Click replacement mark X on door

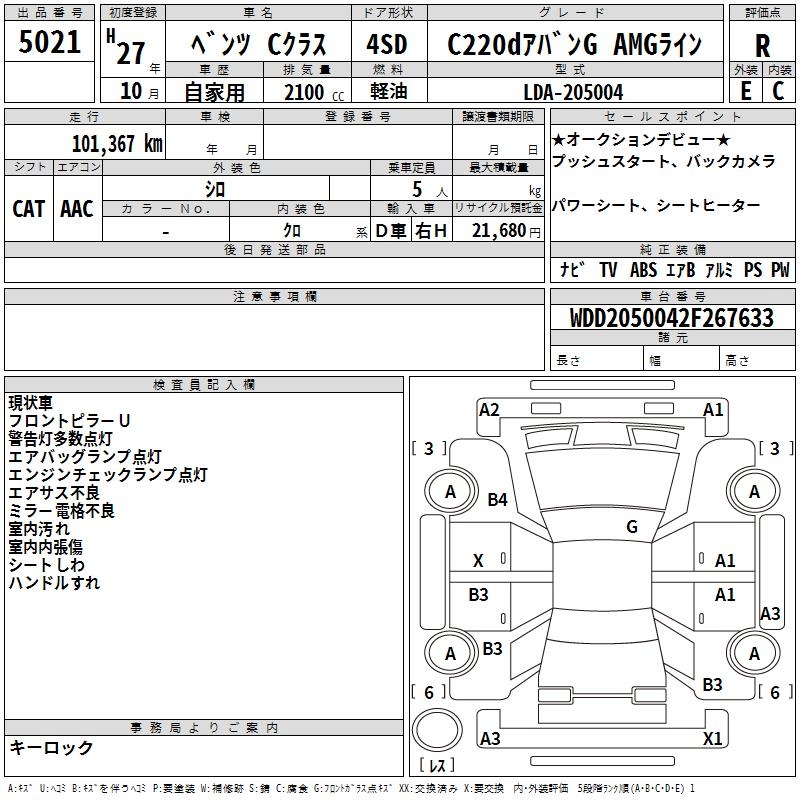click(x=478, y=561)
